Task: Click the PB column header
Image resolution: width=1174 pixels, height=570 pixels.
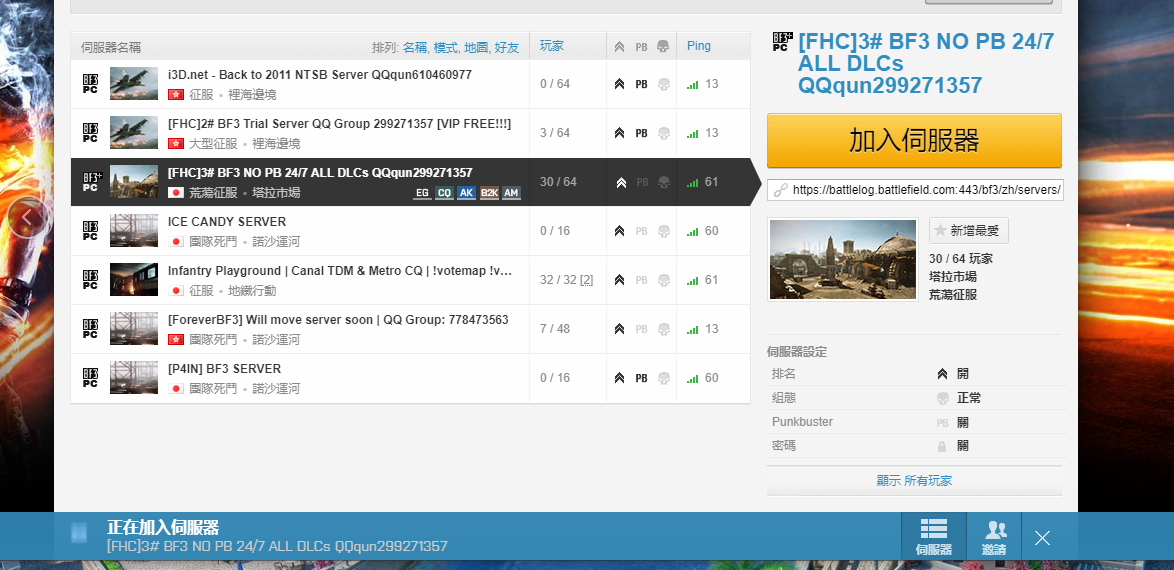Action: (x=641, y=46)
